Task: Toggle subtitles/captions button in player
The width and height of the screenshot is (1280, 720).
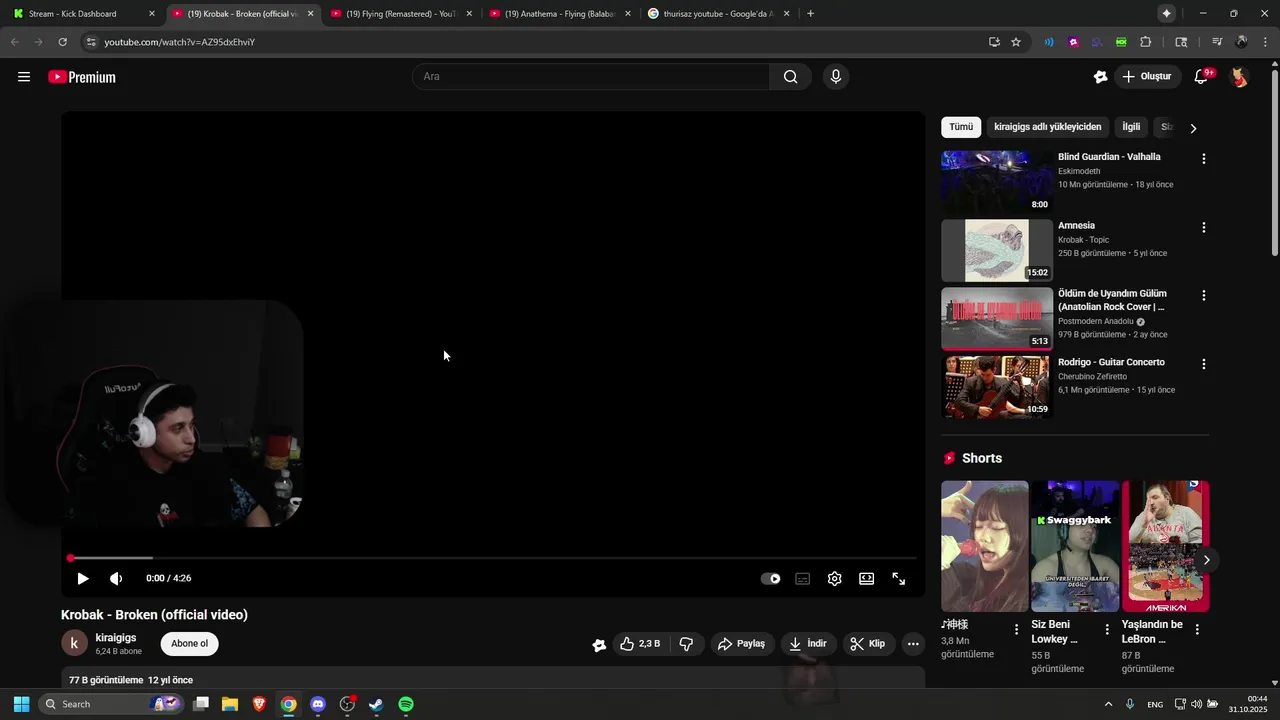Action: tap(802, 578)
